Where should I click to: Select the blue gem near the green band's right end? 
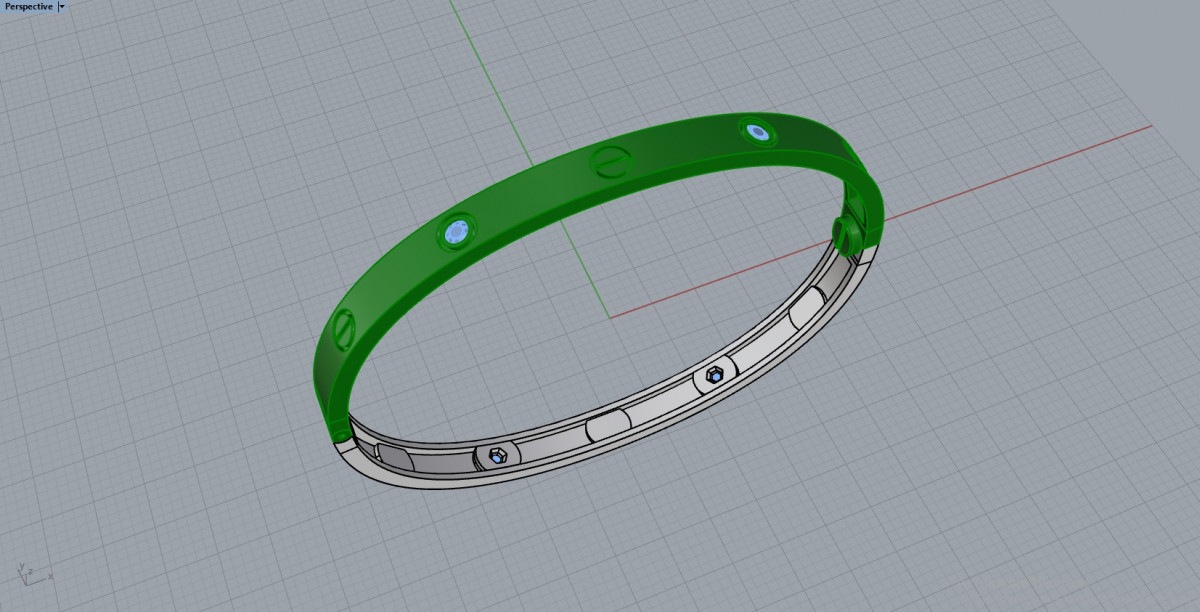757,131
